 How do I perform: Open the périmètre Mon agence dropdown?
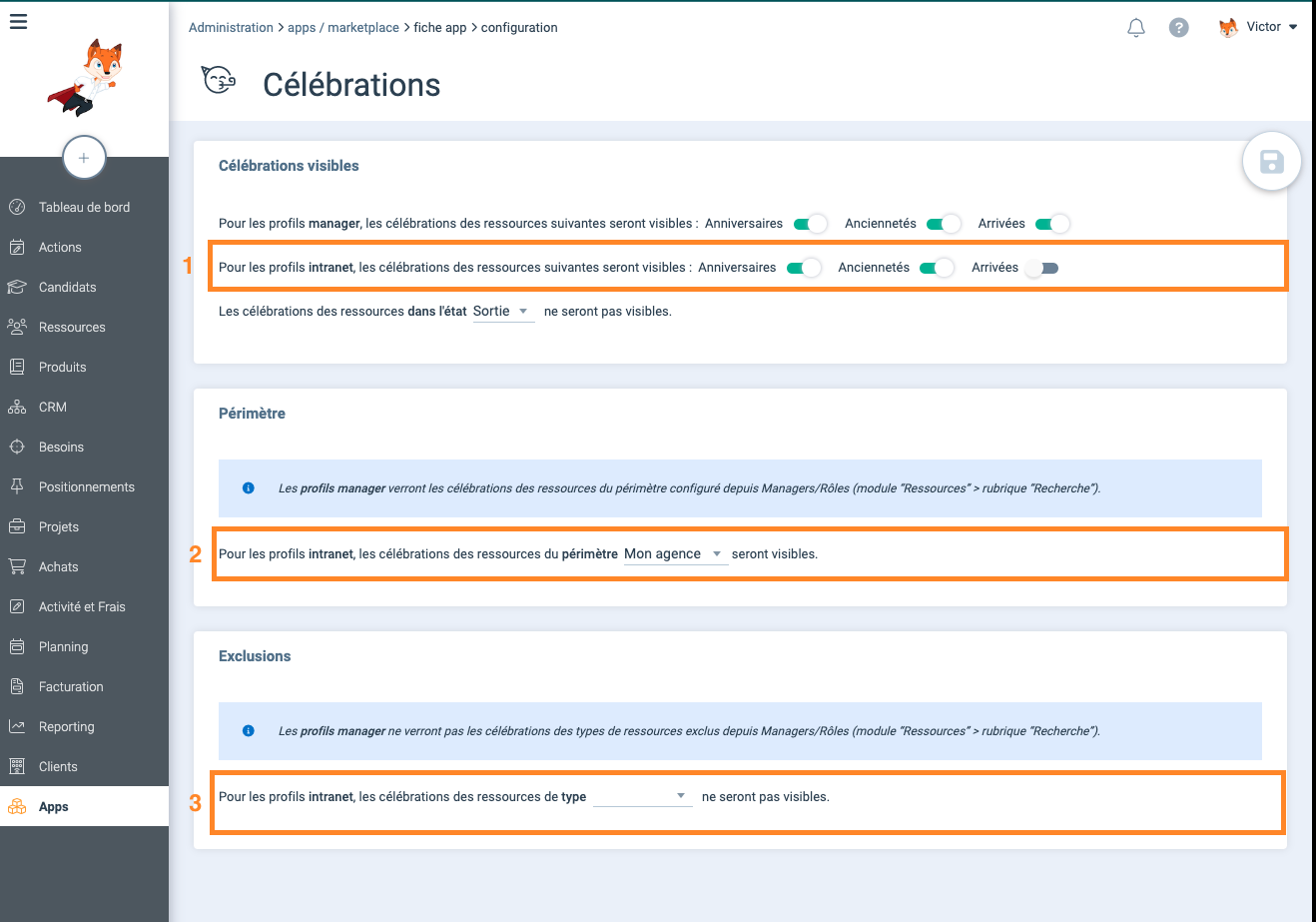pos(676,553)
